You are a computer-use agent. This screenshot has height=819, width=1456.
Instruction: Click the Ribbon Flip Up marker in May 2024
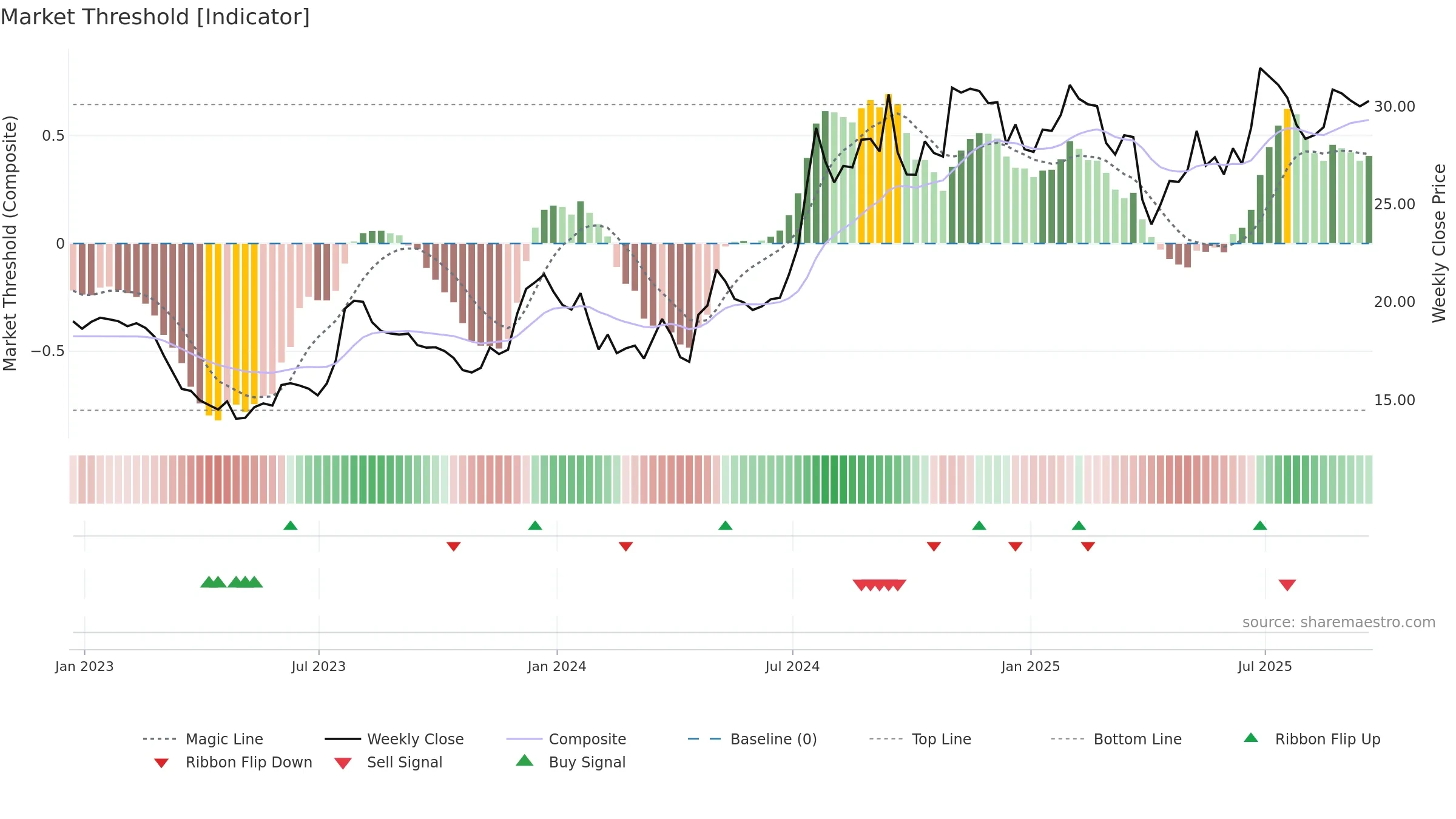click(726, 525)
